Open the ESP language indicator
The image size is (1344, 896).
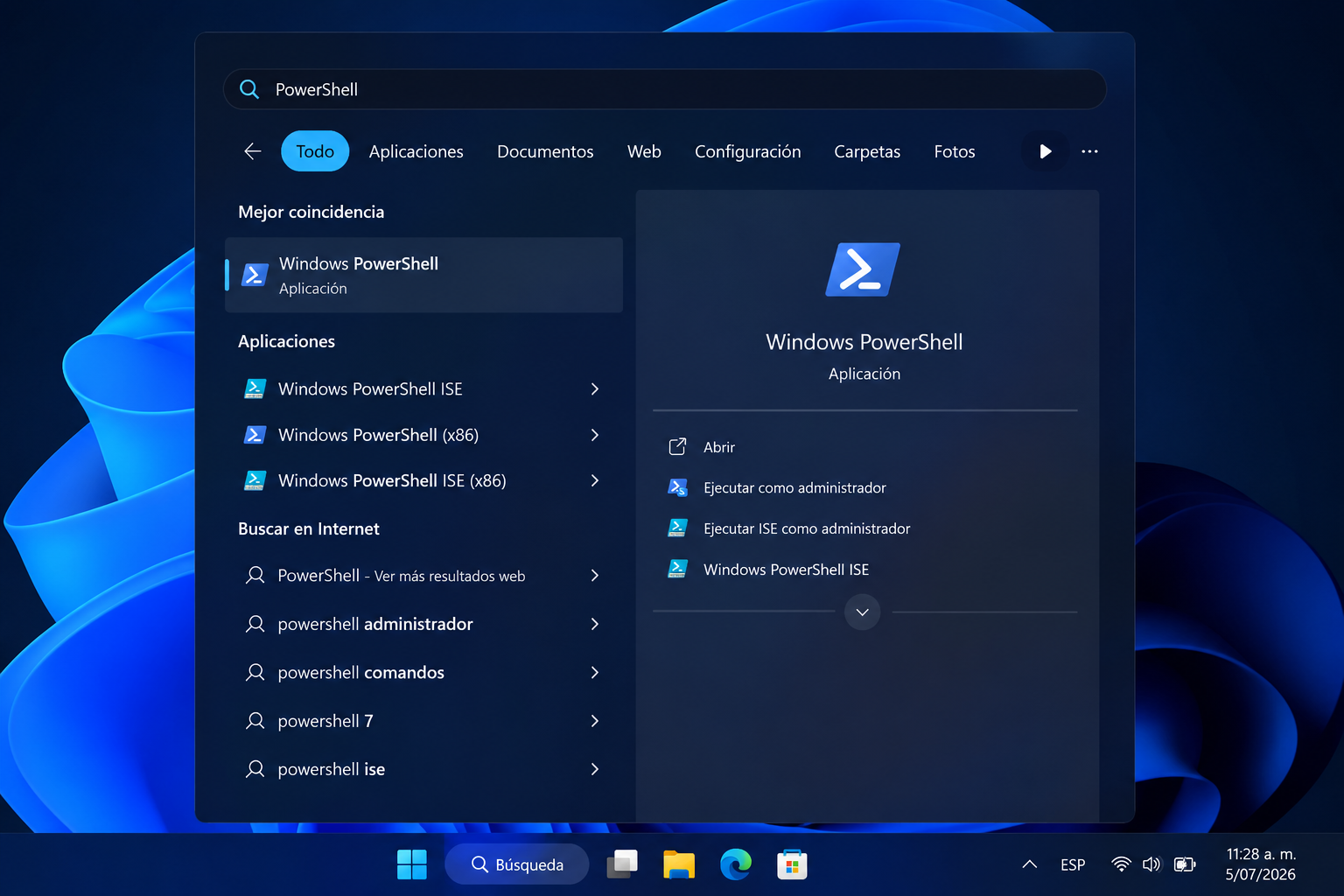point(1073,864)
